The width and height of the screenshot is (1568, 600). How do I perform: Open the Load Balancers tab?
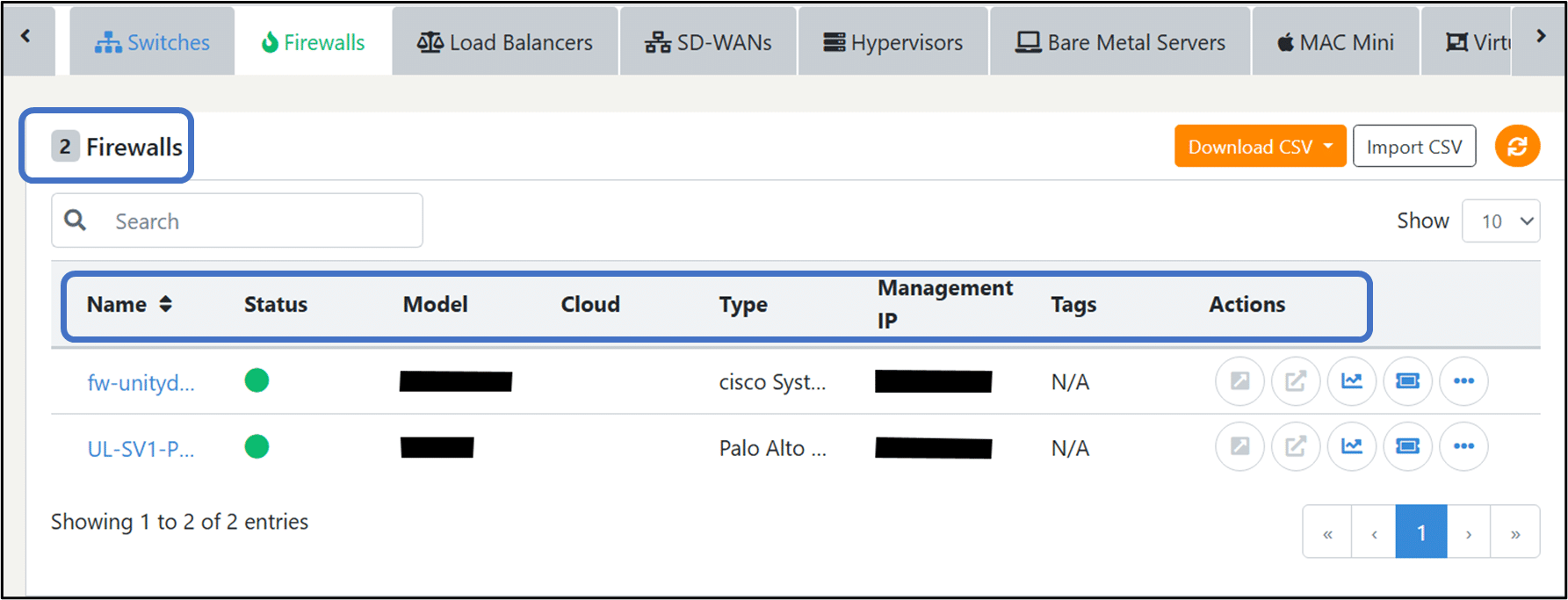coord(505,42)
